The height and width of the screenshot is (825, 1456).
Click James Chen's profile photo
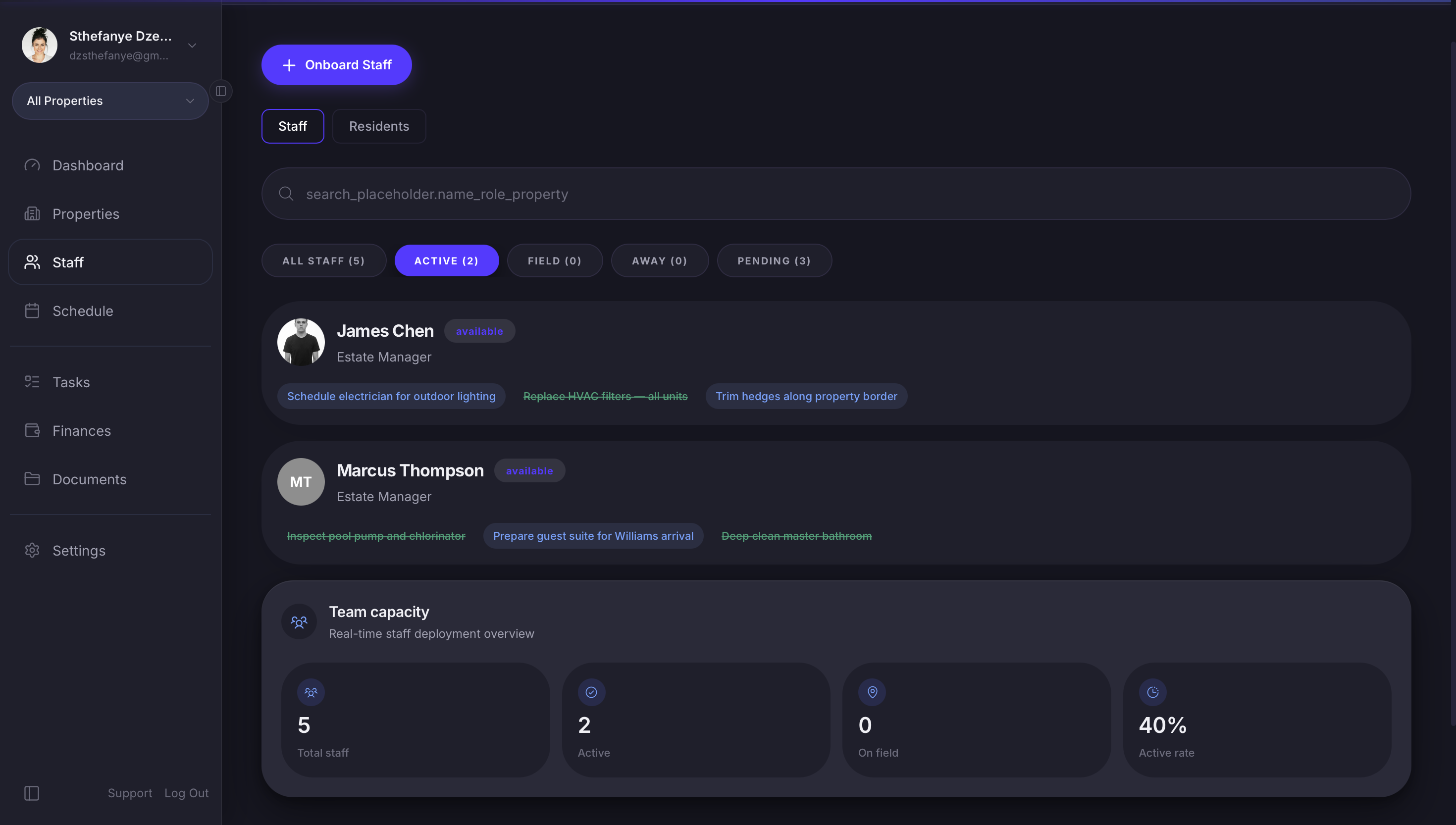click(x=301, y=342)
